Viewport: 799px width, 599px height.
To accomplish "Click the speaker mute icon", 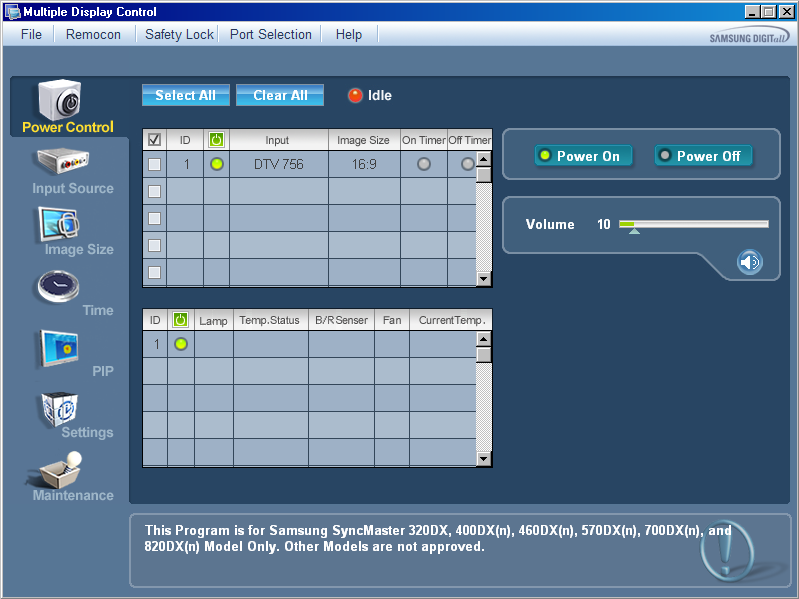I will coord(749,262).
